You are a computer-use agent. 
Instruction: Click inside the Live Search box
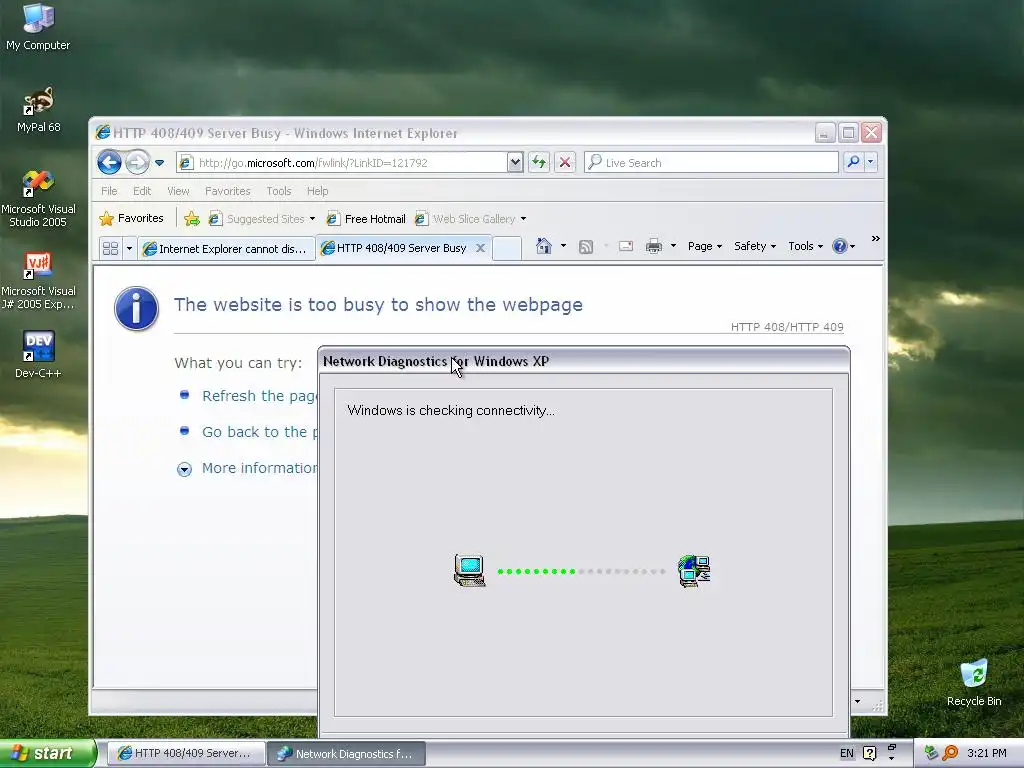pos(711,163)
